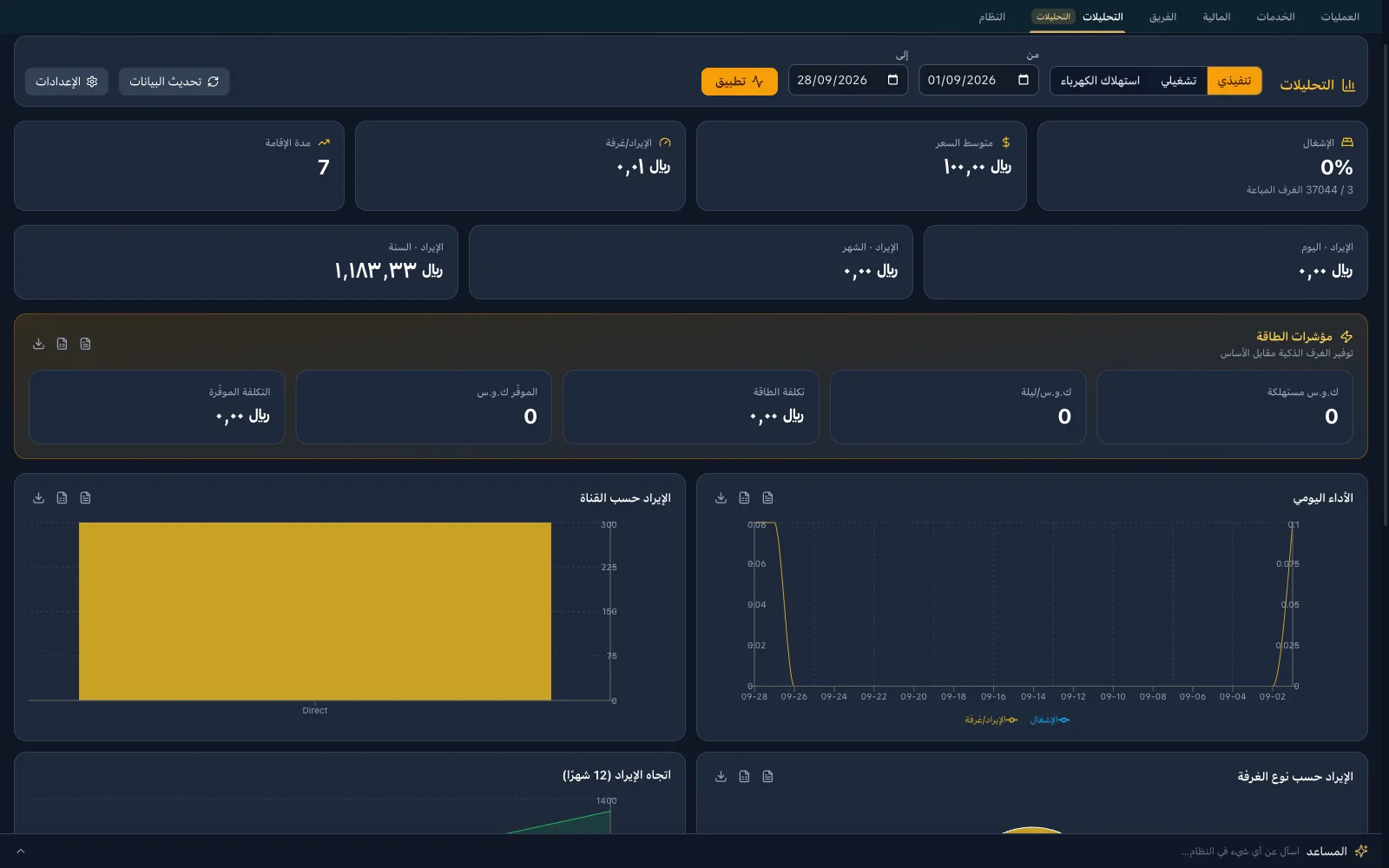Image resolution: width=1389 pixels, height=868 pixels.
Task: Export daily performance as spreadsheet file icon
Action: (x=744, y=497)
